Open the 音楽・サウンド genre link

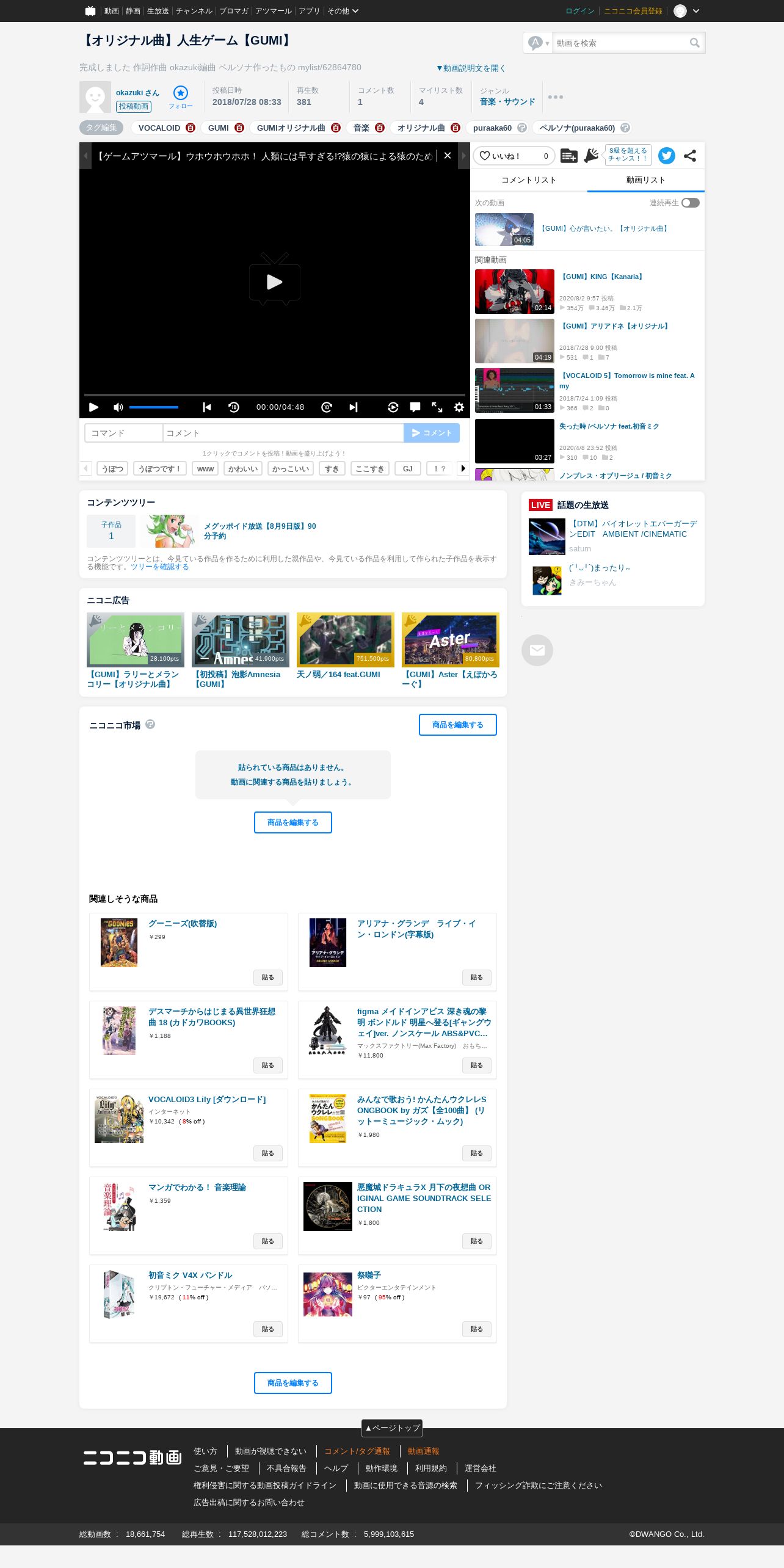click(507, 102)
